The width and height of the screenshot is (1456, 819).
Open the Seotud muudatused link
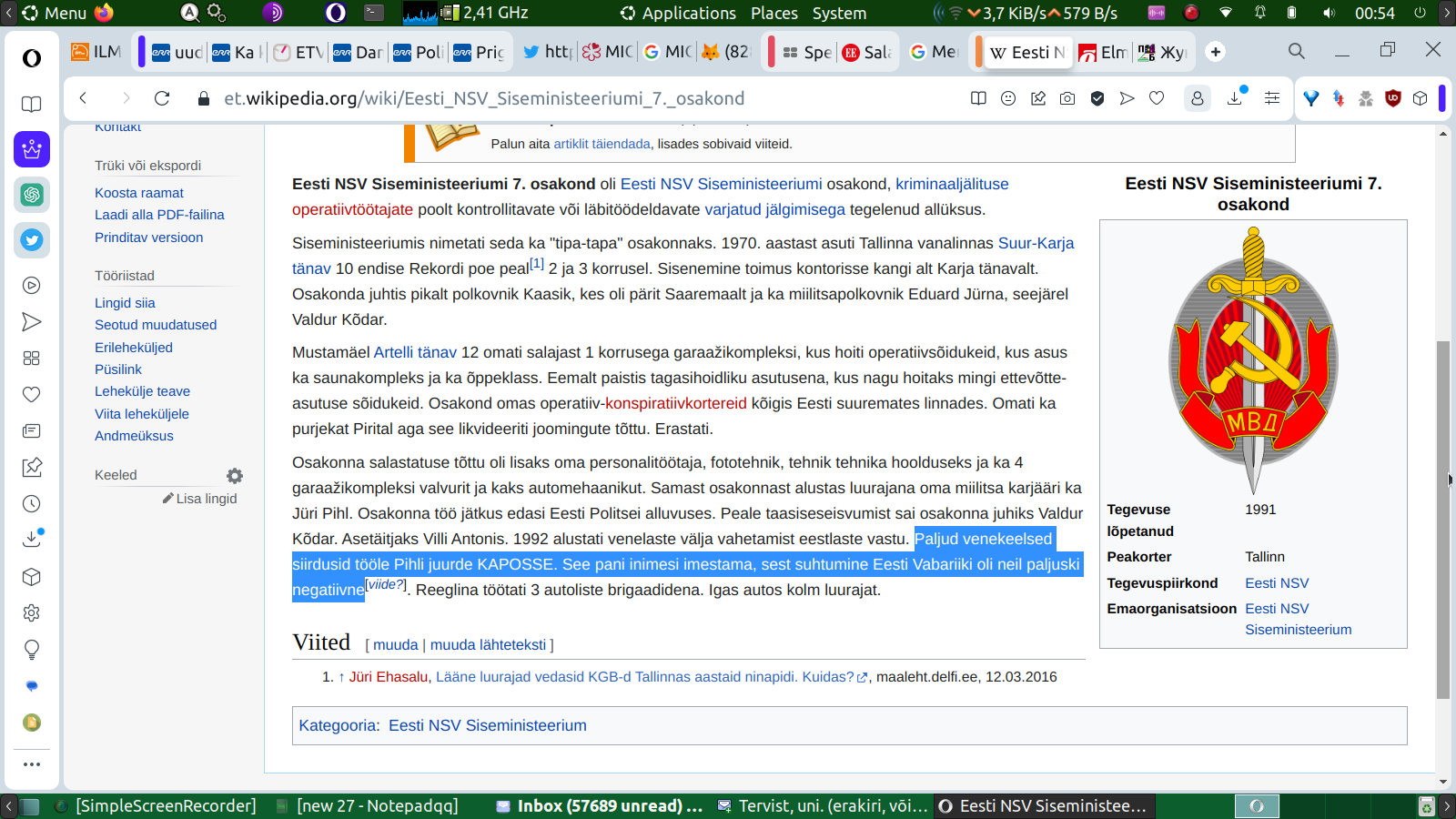click(156, 325)
